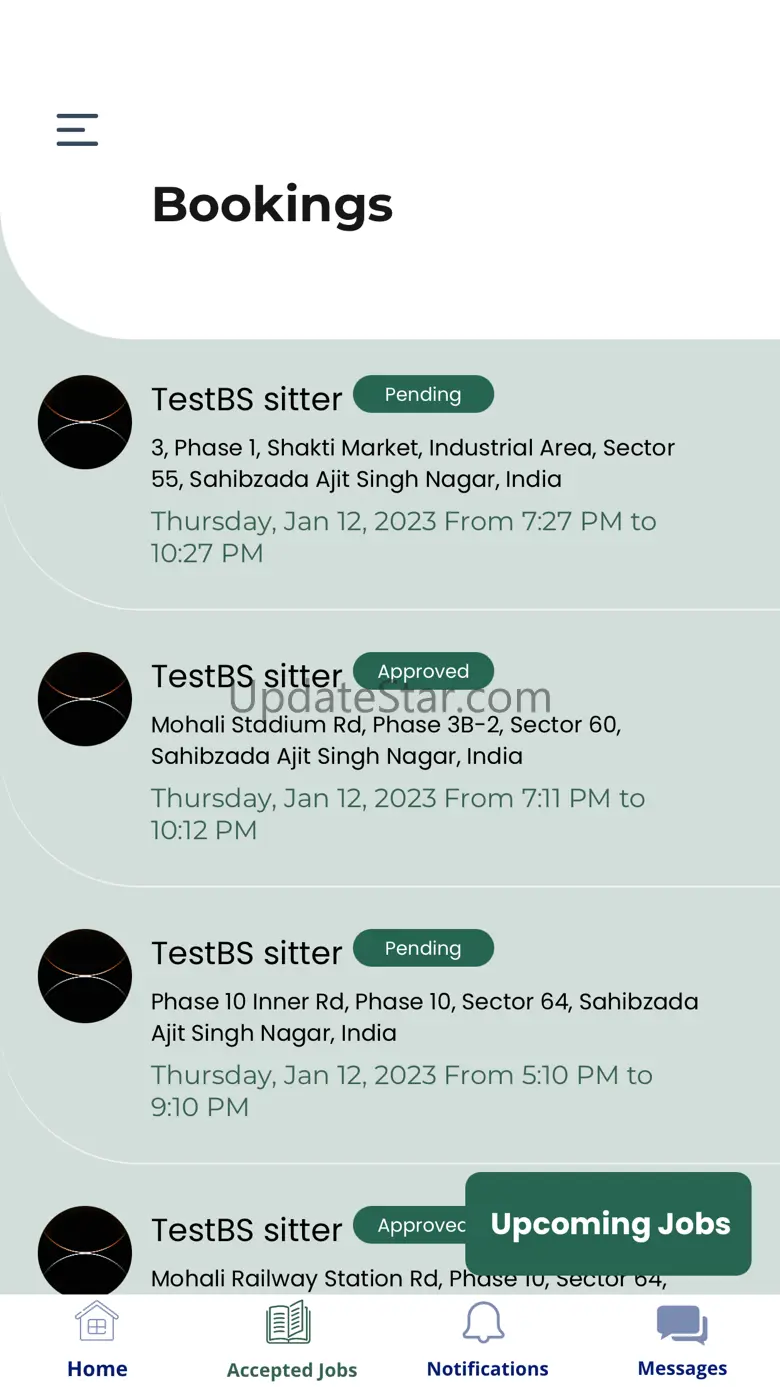Screen dimensions: 780x1387
Task: Open booking at Shakti Market address
Action: 412,463
